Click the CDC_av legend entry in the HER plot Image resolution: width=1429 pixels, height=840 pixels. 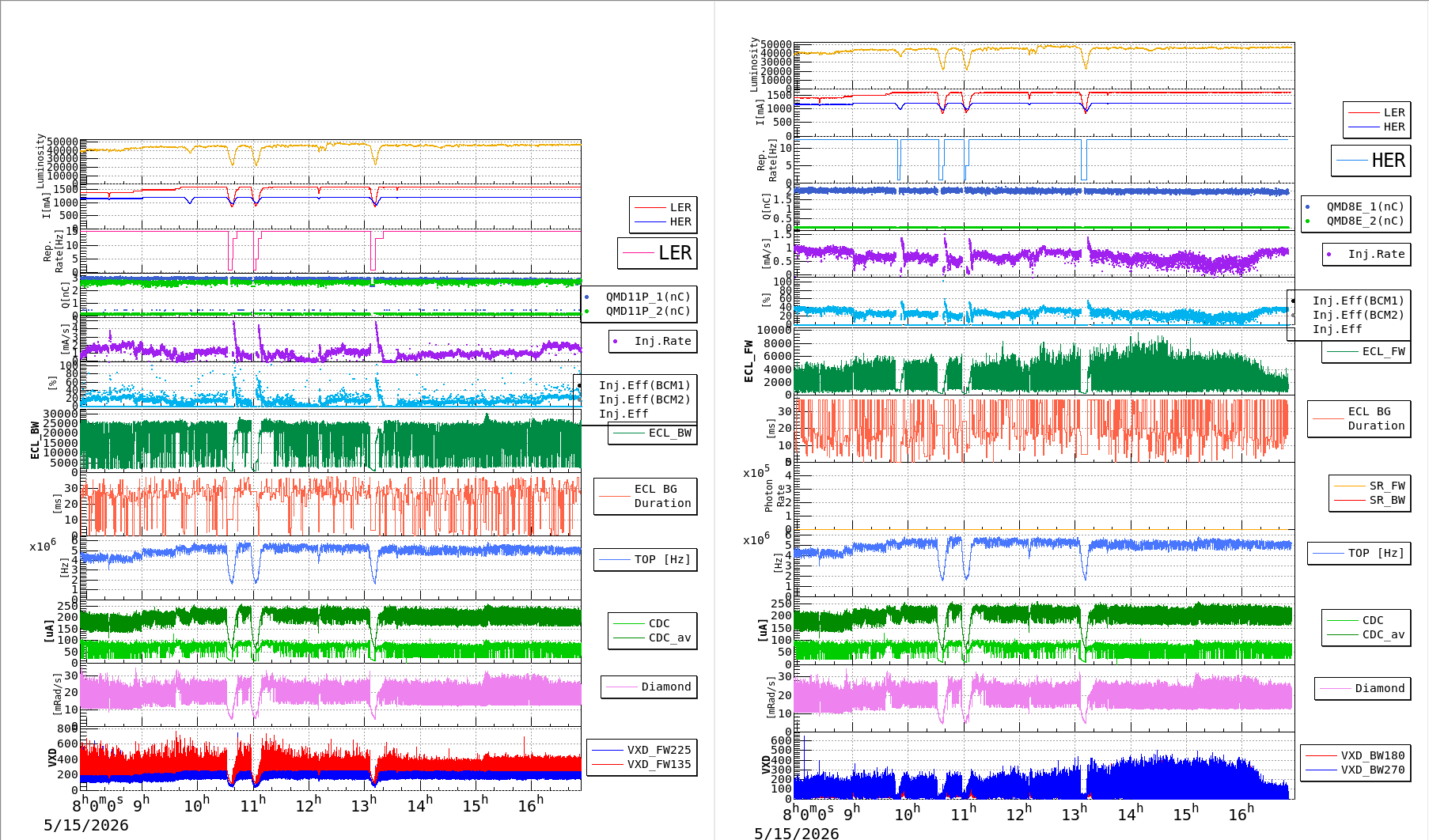point(1366,634)
